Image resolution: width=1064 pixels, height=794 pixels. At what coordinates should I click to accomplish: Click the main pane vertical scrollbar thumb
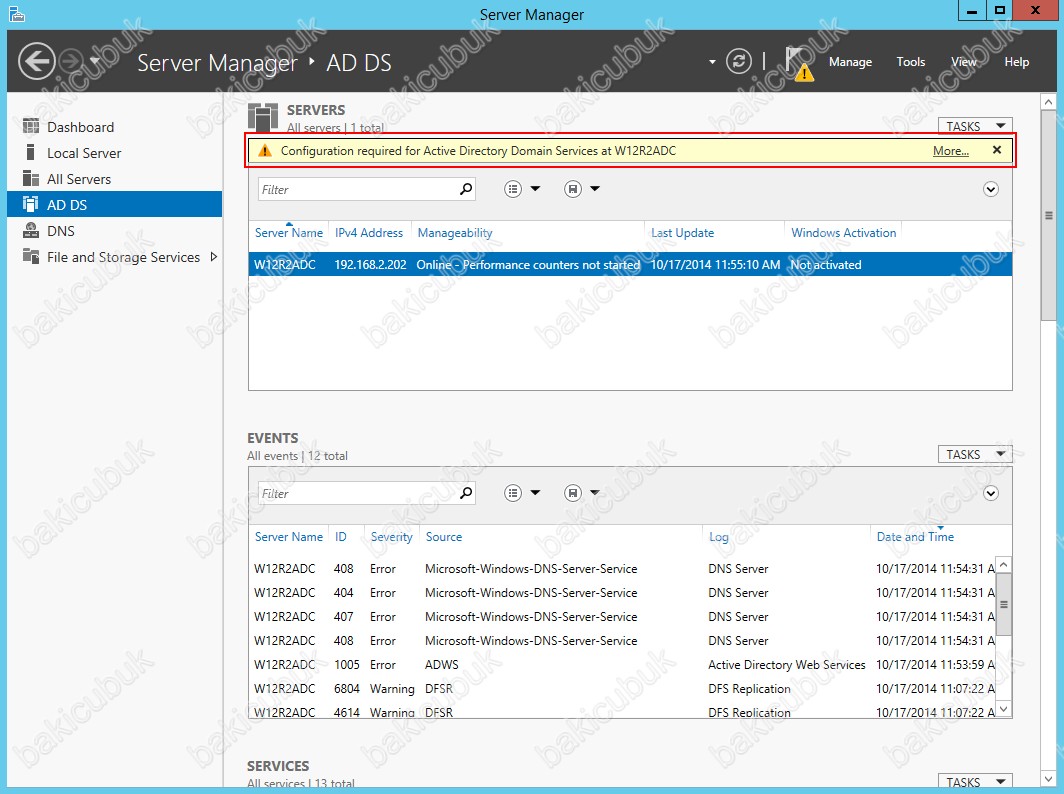pos(1048,216)
